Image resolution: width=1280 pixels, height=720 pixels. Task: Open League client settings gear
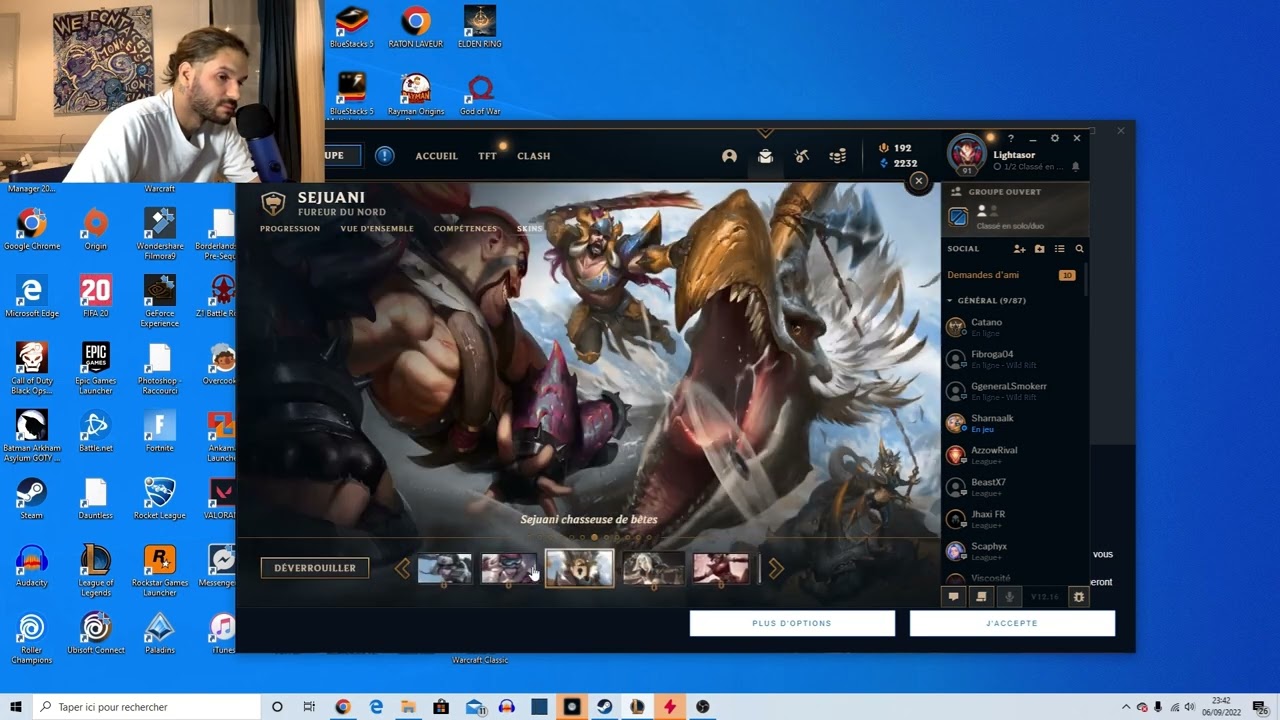click(x=1054, y=138)
